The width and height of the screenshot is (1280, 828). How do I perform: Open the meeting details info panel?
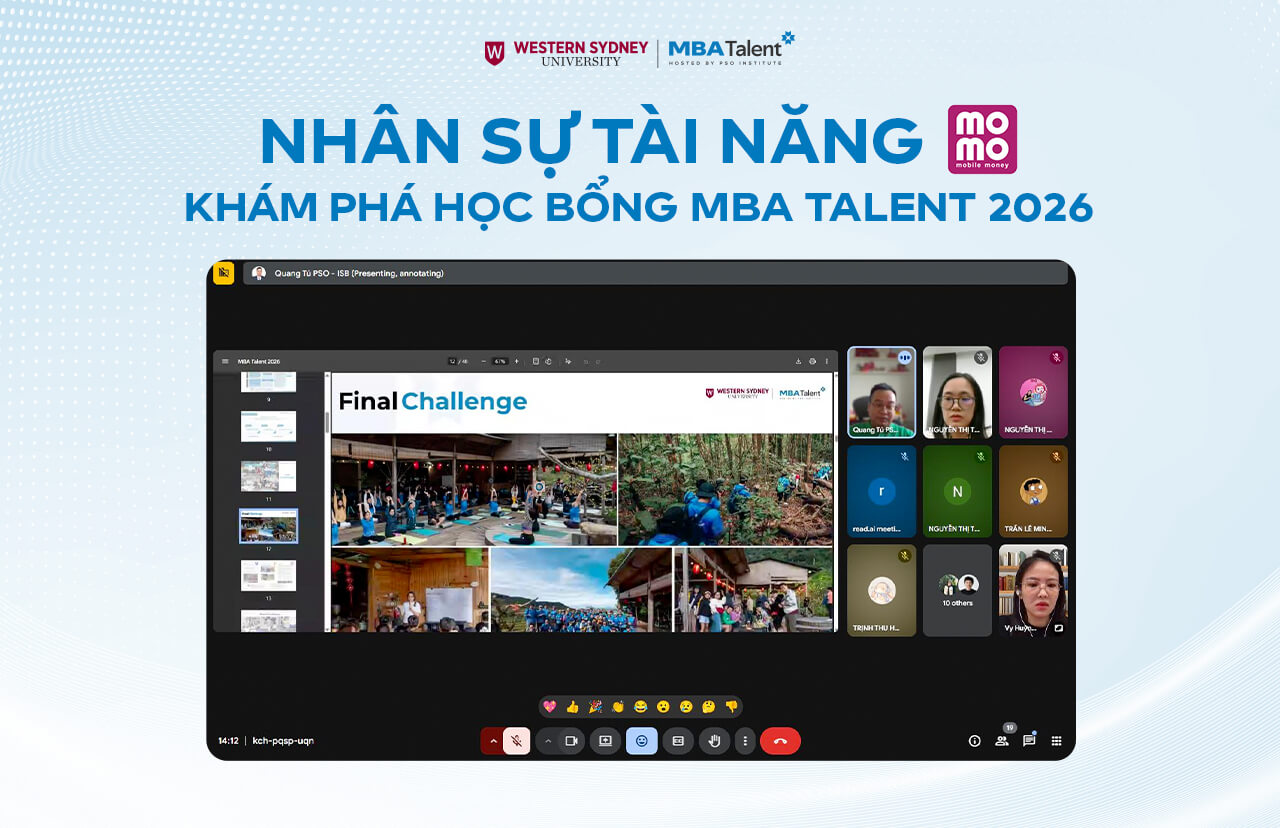point(974,741)
